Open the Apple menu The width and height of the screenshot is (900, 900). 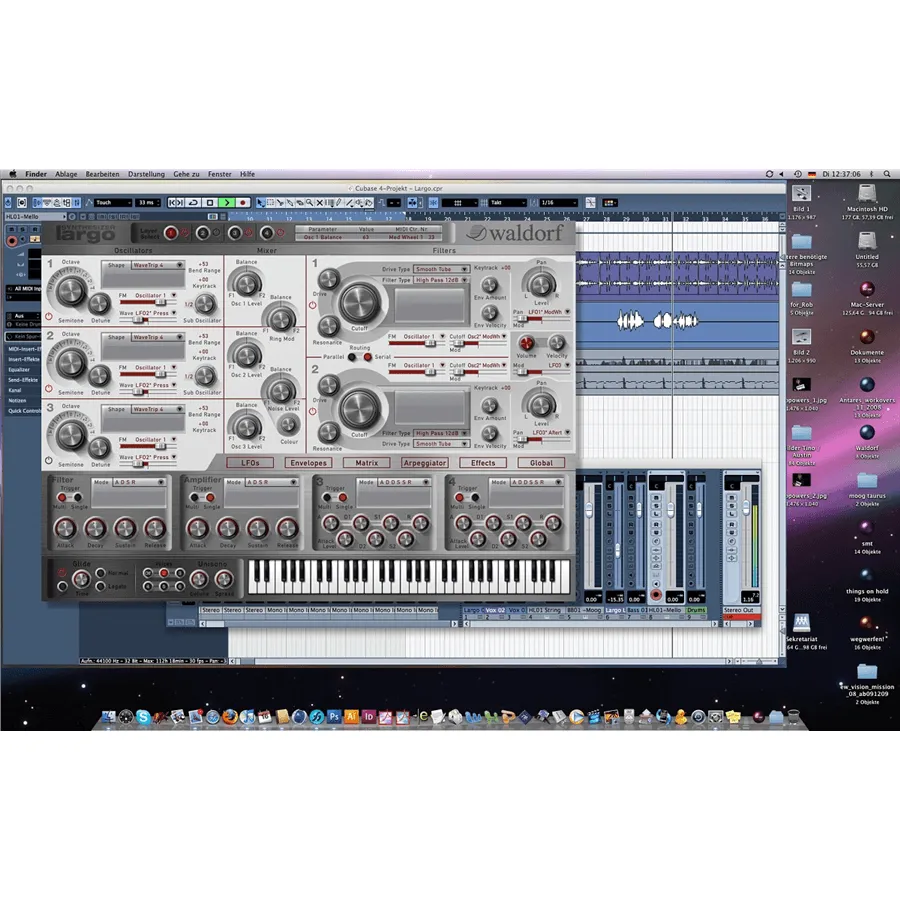[x=13, y=174]
